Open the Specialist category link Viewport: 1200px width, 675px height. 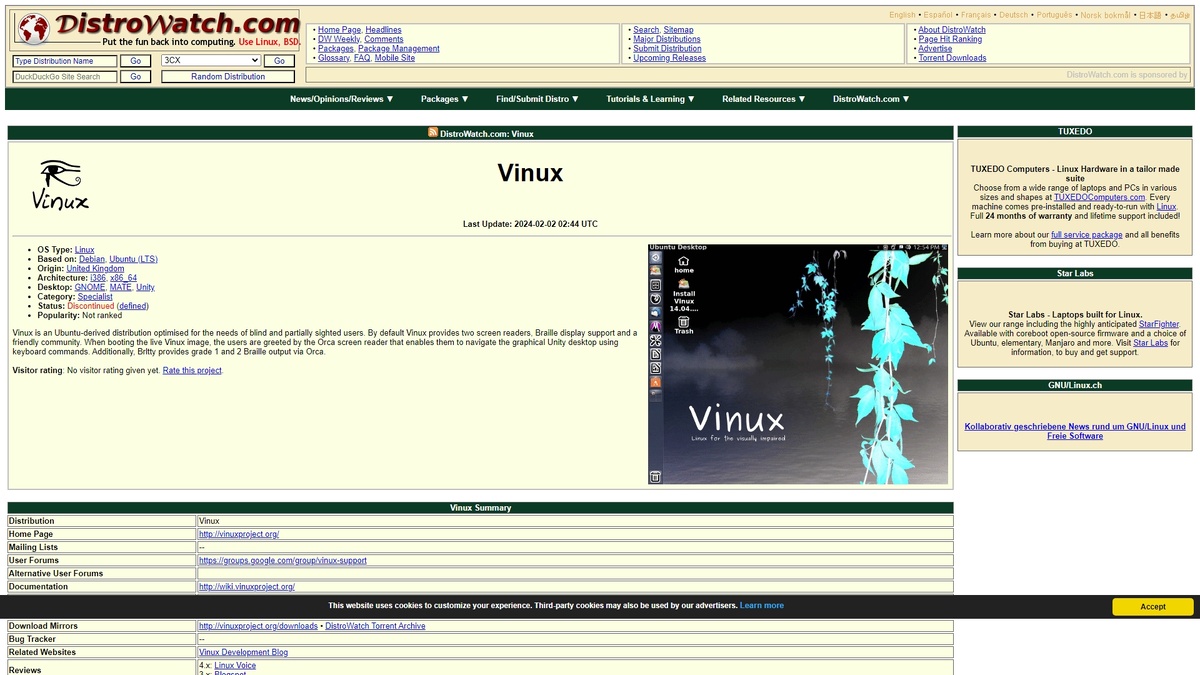coord(95,297)
